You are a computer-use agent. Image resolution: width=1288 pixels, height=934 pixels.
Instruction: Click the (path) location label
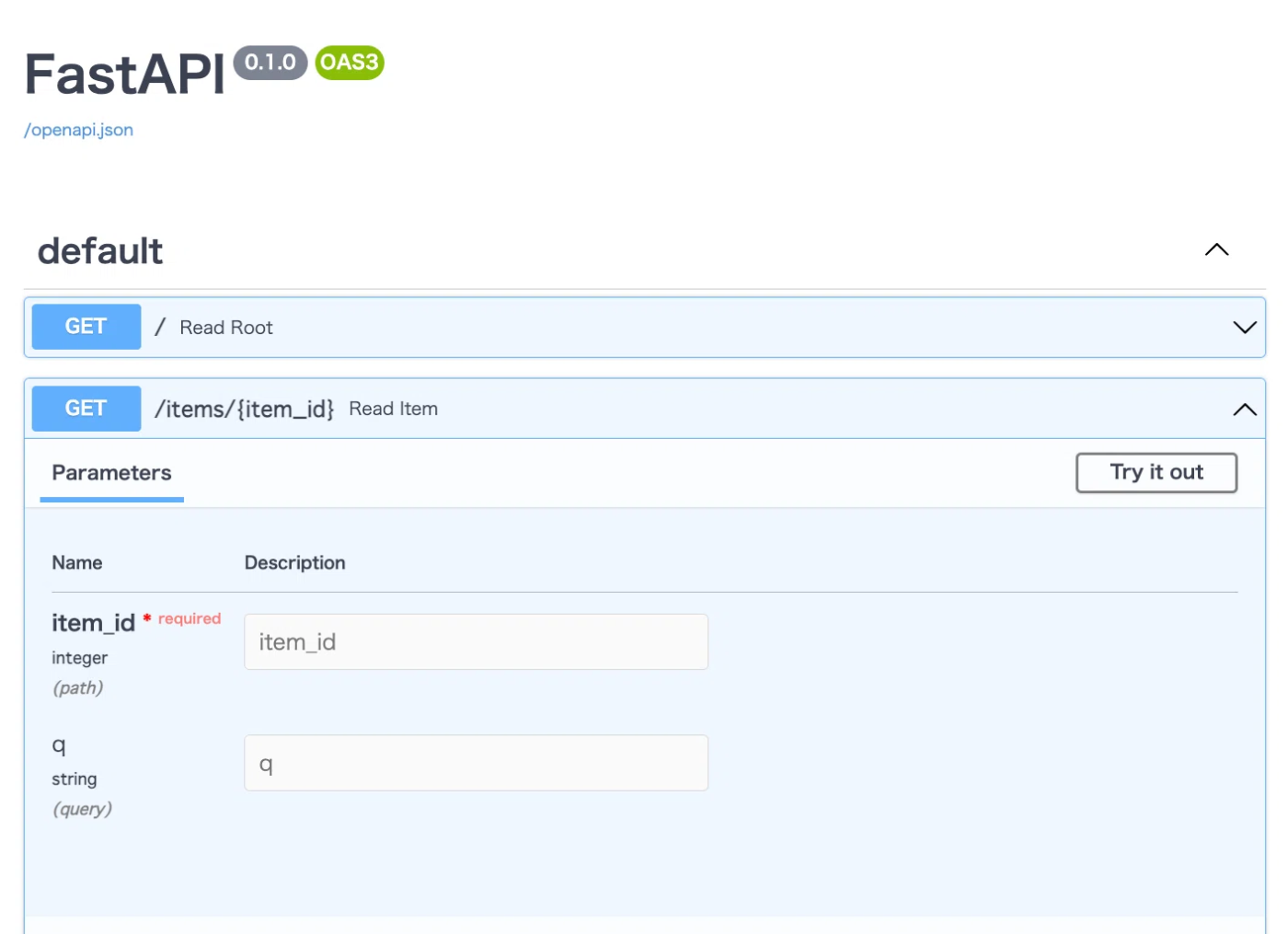77,687
